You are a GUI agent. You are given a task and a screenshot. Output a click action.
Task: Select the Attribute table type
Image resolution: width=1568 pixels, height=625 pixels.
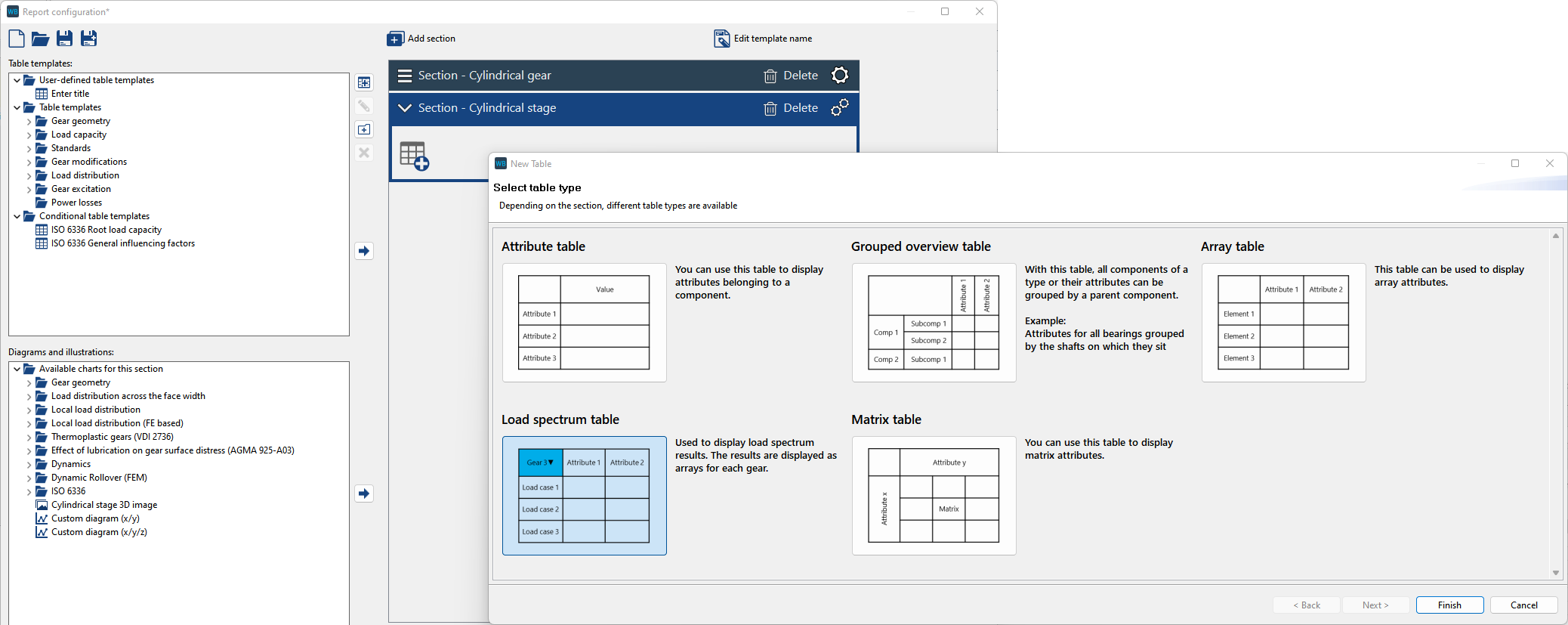click(x=584, y=322)
